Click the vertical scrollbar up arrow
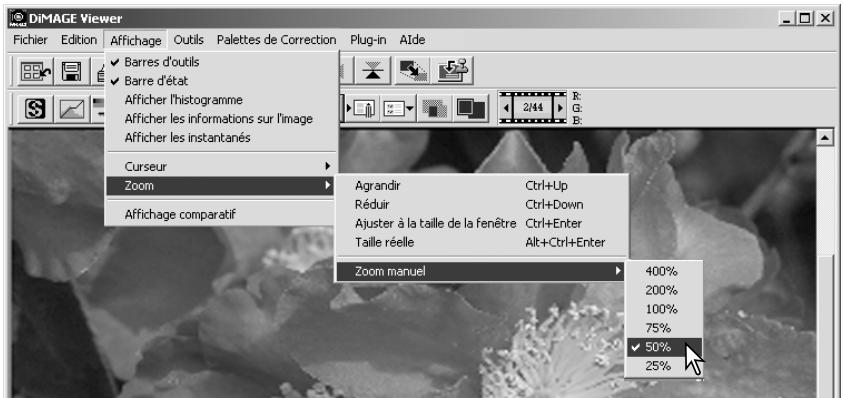 pos(824,138)
